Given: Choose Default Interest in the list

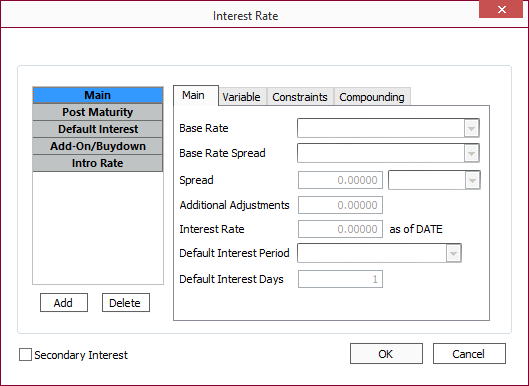Looking at the screenshot, I should pyautogui.click(x=98, y=129).
